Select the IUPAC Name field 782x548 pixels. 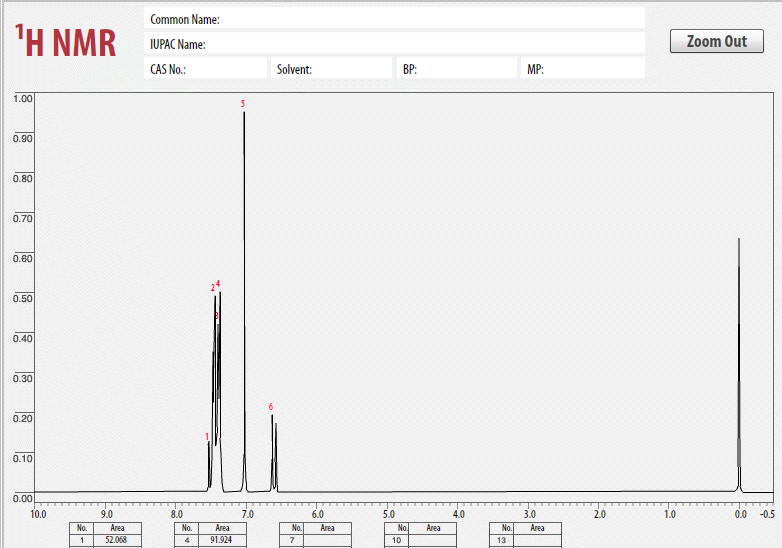394,44
